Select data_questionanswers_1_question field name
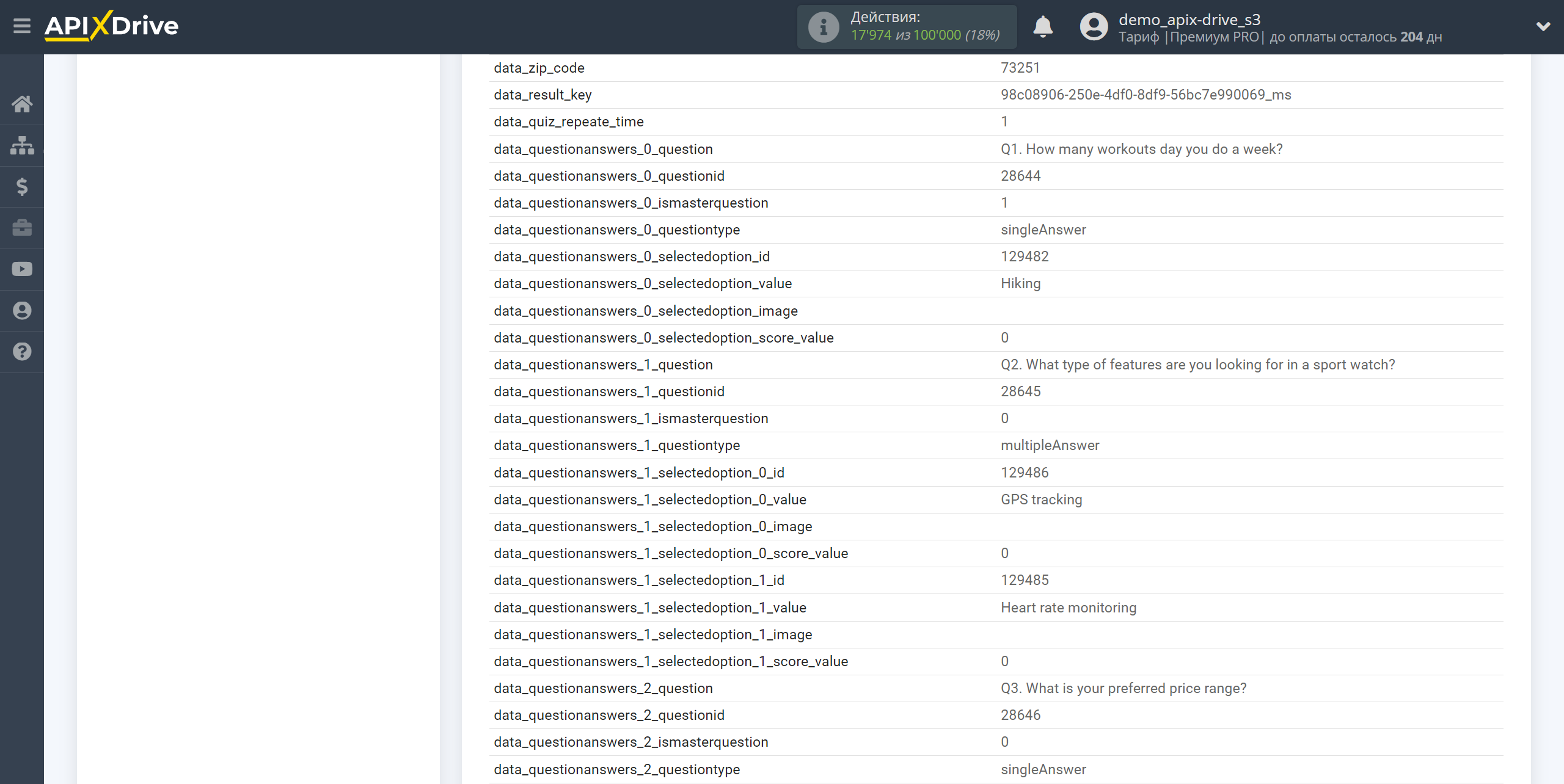The width and height of the screenshot is (1564, 784). [603, 365]
